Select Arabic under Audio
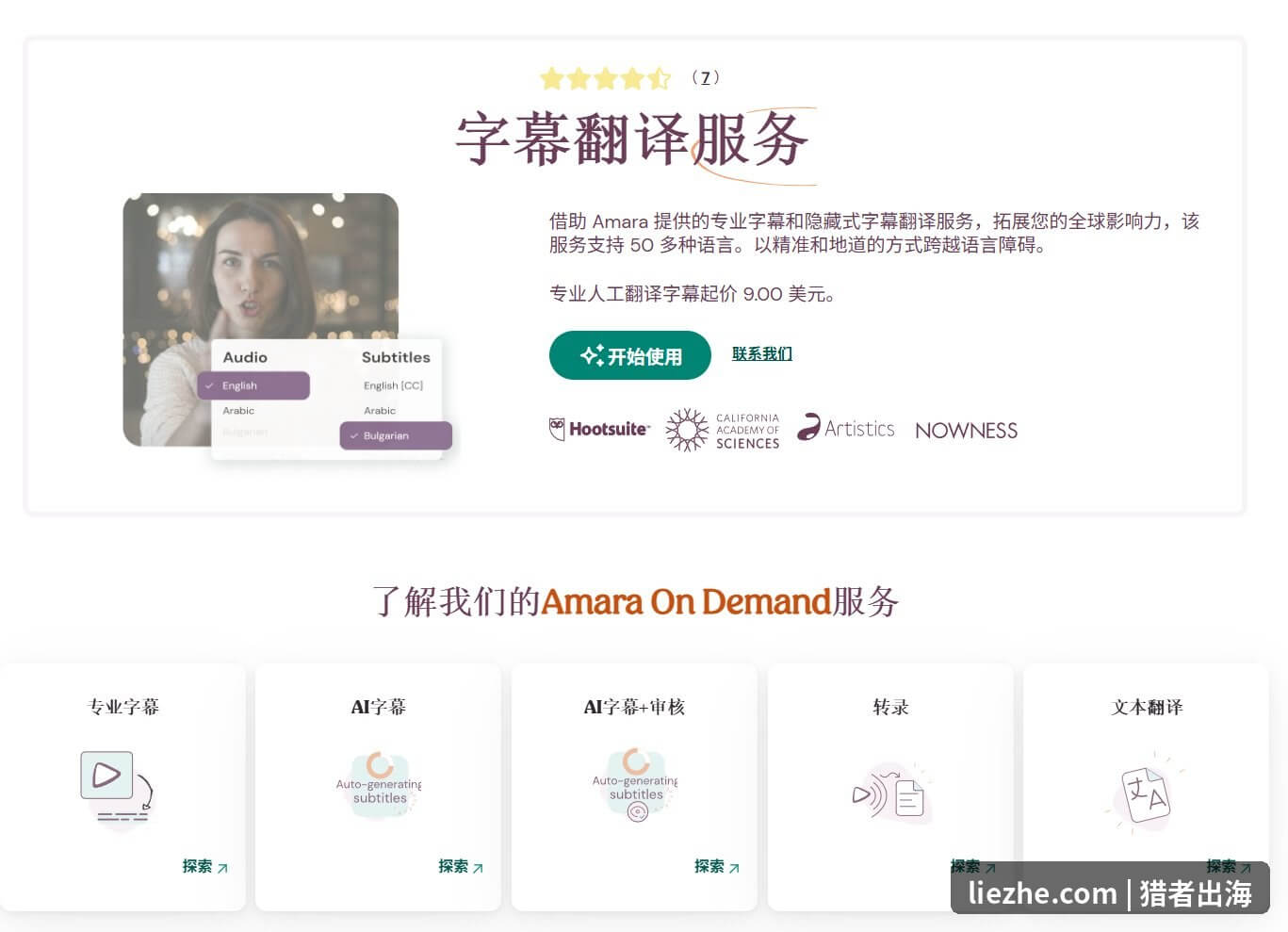Image resolution: width=1288 pixels, height=932 pixels. pyautogui.click(x=238, y=411)
